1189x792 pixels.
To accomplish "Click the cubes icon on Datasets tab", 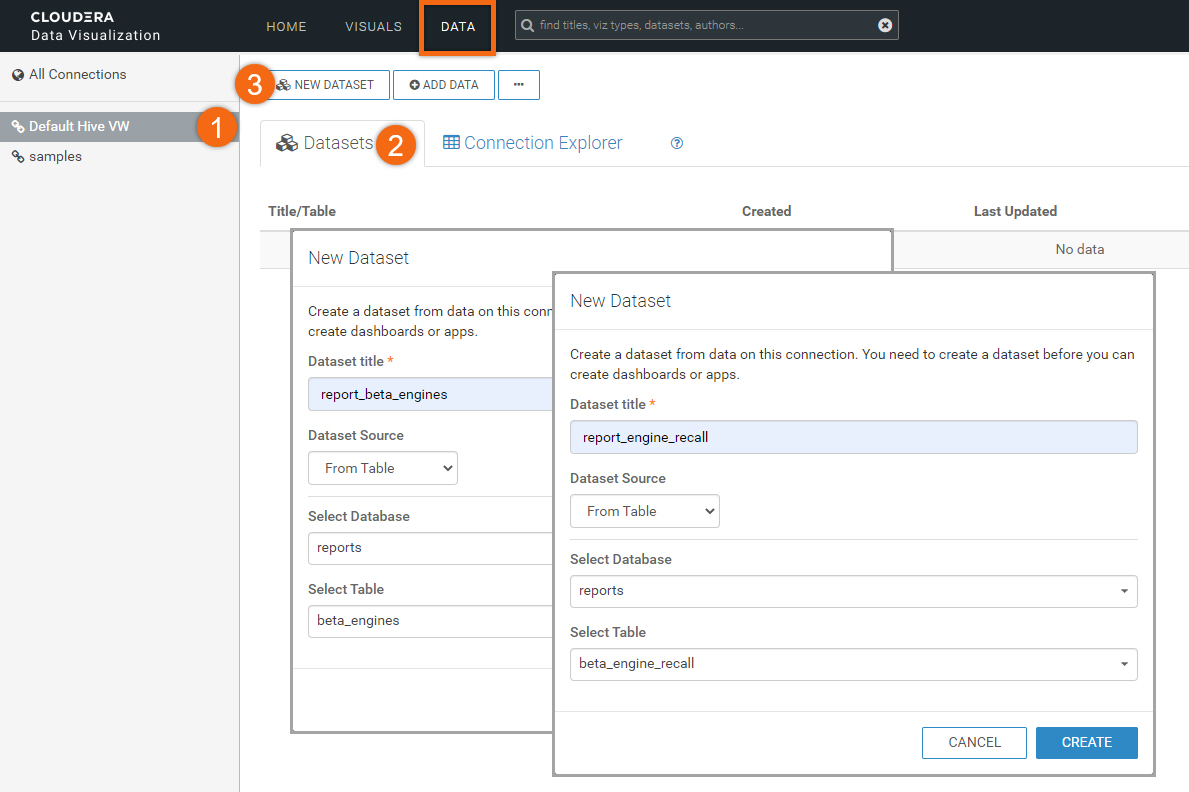I will coord(287,143).
